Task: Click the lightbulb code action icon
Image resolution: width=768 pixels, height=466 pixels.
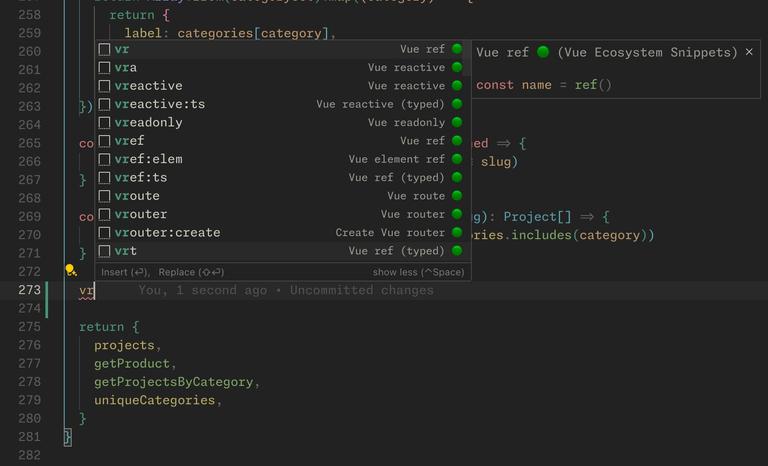Action: (71, 270)
